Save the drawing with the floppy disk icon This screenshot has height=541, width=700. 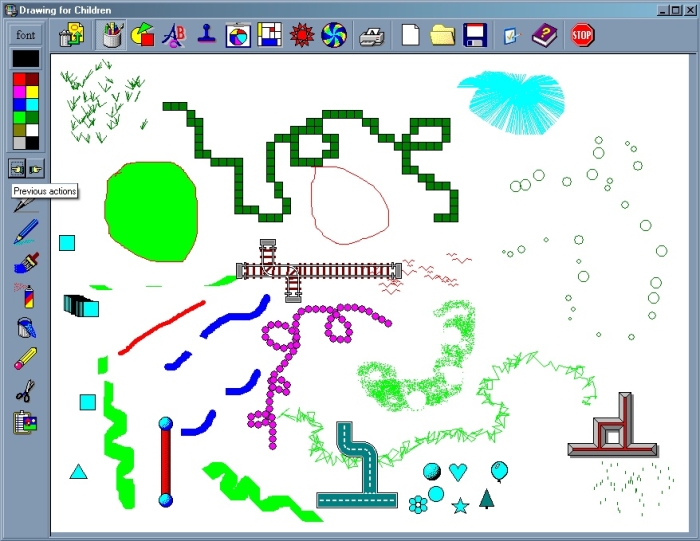pos(474,36)
